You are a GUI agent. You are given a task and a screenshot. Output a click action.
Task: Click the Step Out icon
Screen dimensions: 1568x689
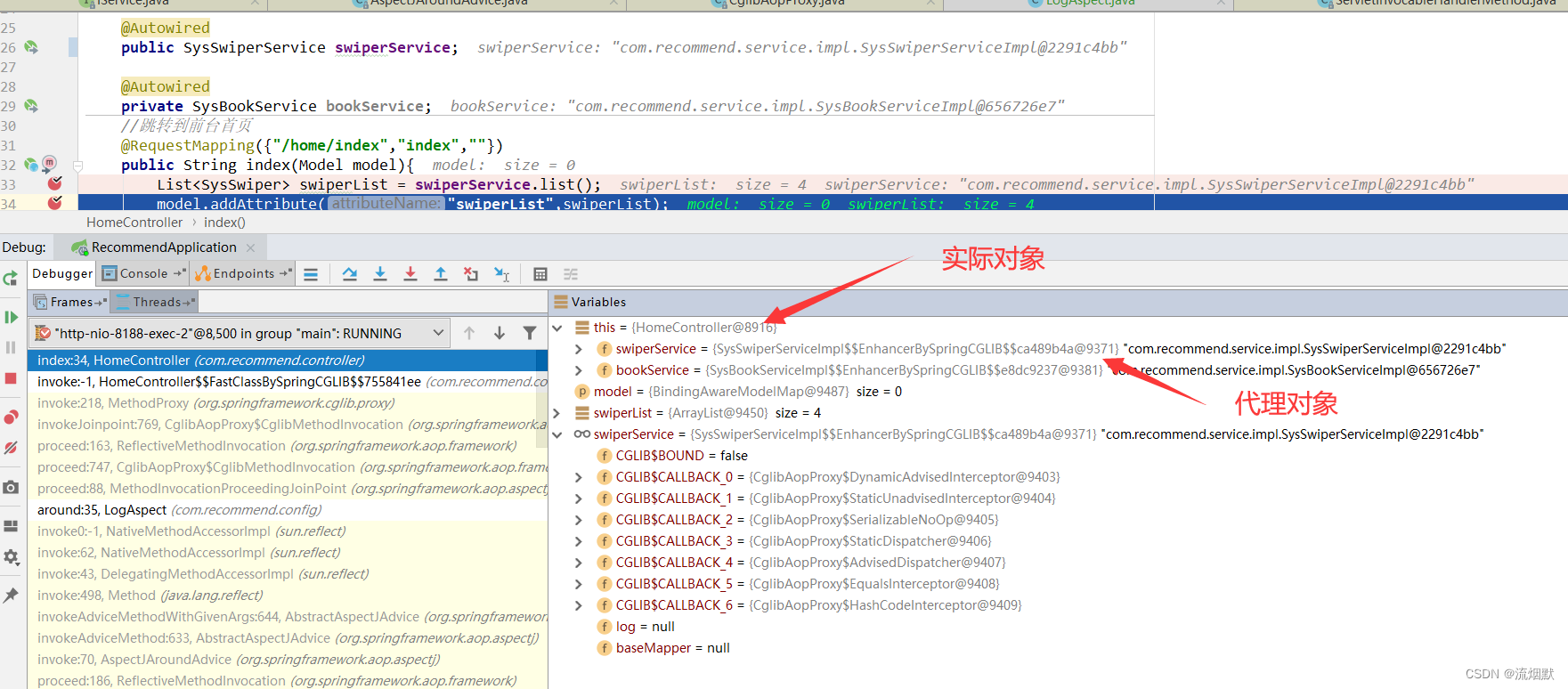441,274
